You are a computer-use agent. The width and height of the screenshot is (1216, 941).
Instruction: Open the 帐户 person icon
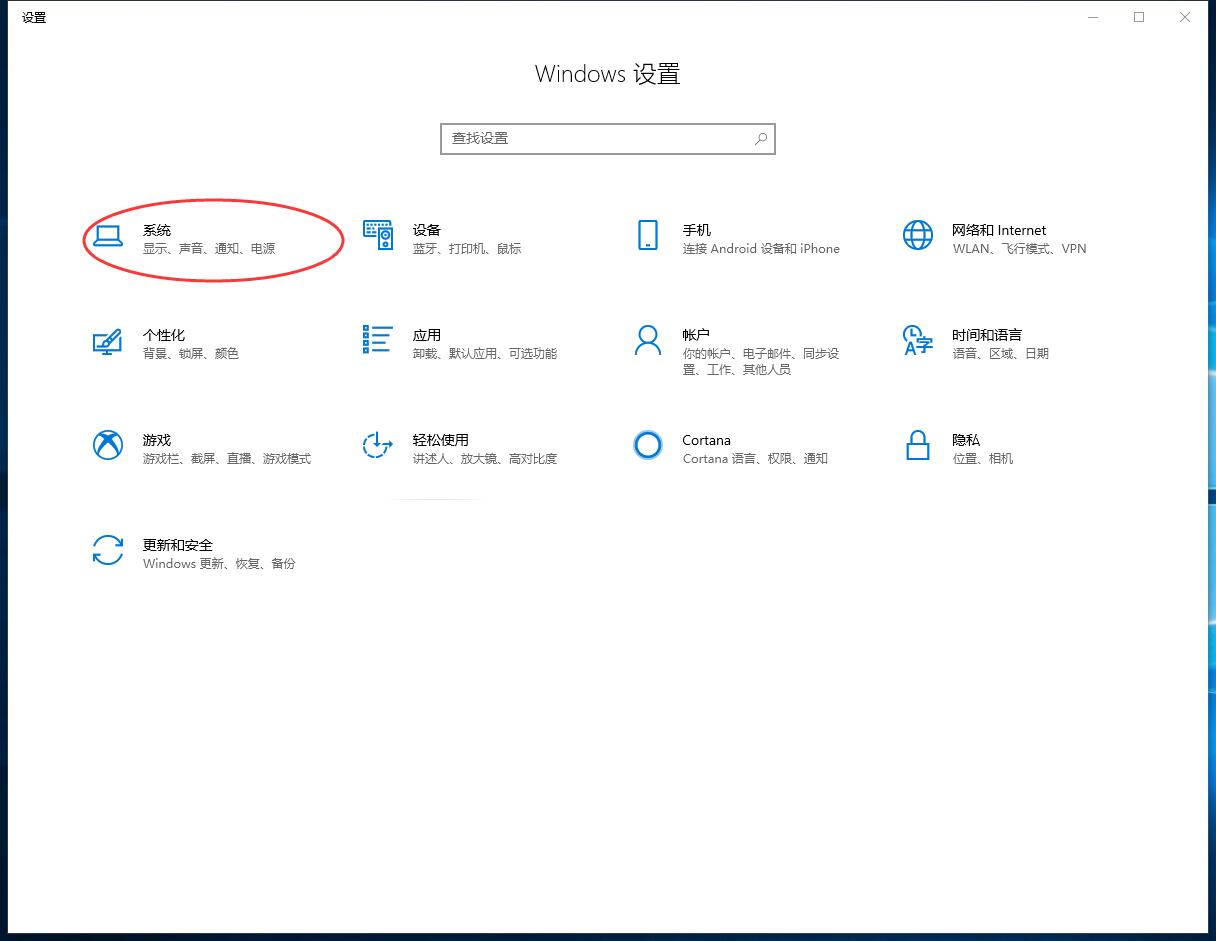click(648, 340)
